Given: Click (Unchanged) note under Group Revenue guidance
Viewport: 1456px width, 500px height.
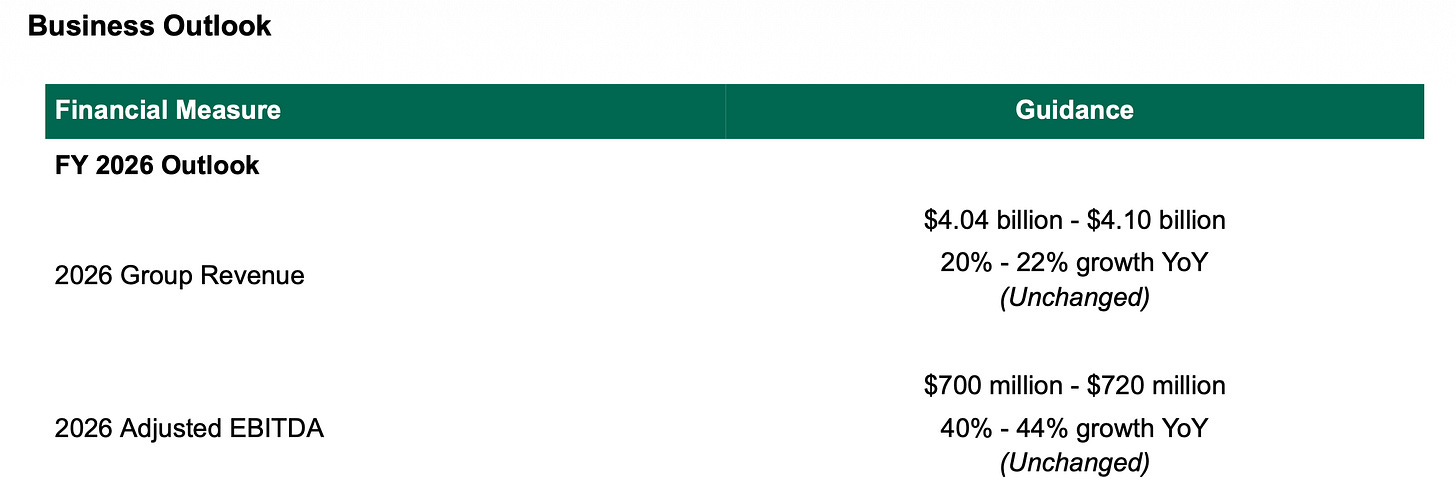Looking at the screenshot, I should coord(1075,298).
